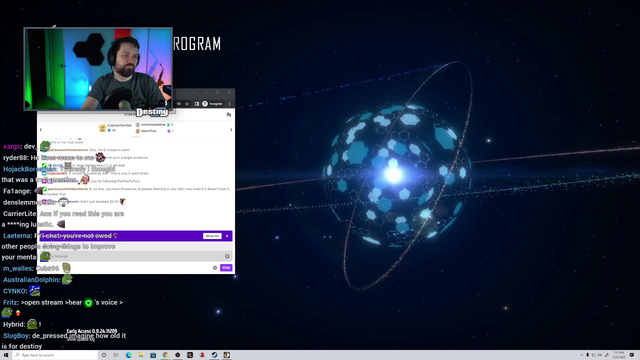Open the Windows Start menu
This screenshot has height=360, width=640.
6,355
